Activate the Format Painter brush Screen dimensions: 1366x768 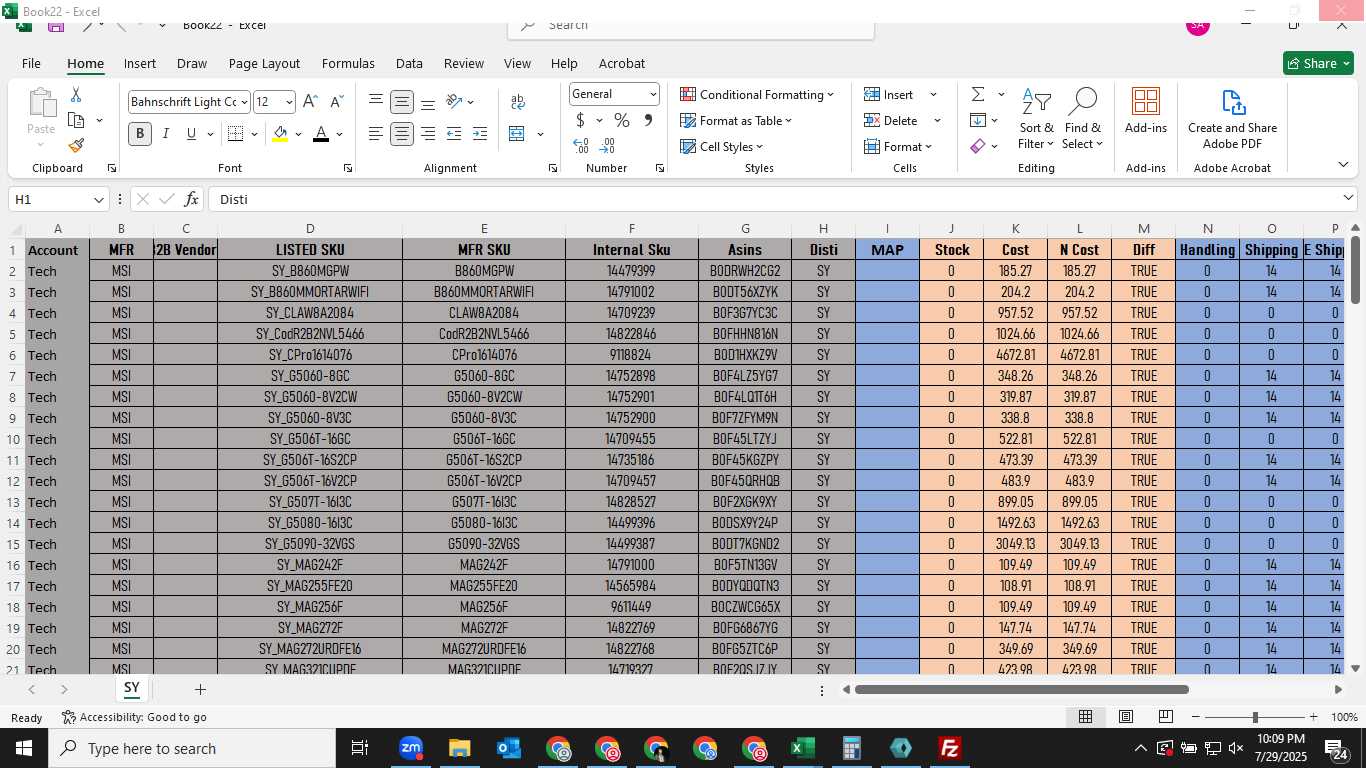click(x=76, y=146)
